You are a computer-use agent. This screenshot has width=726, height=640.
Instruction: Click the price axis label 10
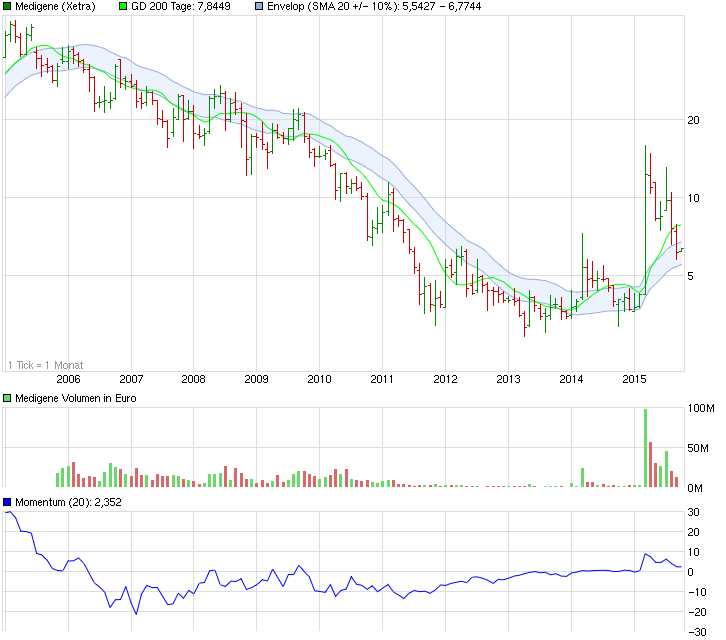(x=693, y=198)
